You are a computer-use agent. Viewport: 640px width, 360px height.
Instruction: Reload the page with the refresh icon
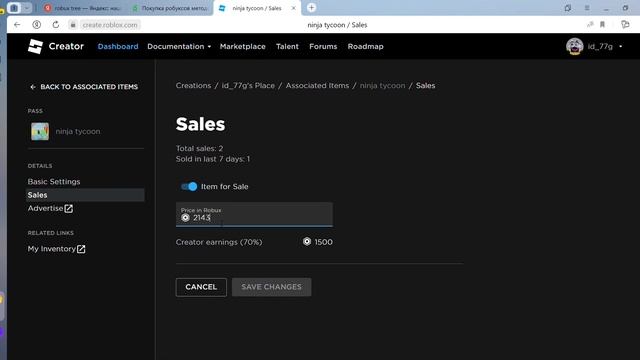pyautogui.click(x=56, y=25)
